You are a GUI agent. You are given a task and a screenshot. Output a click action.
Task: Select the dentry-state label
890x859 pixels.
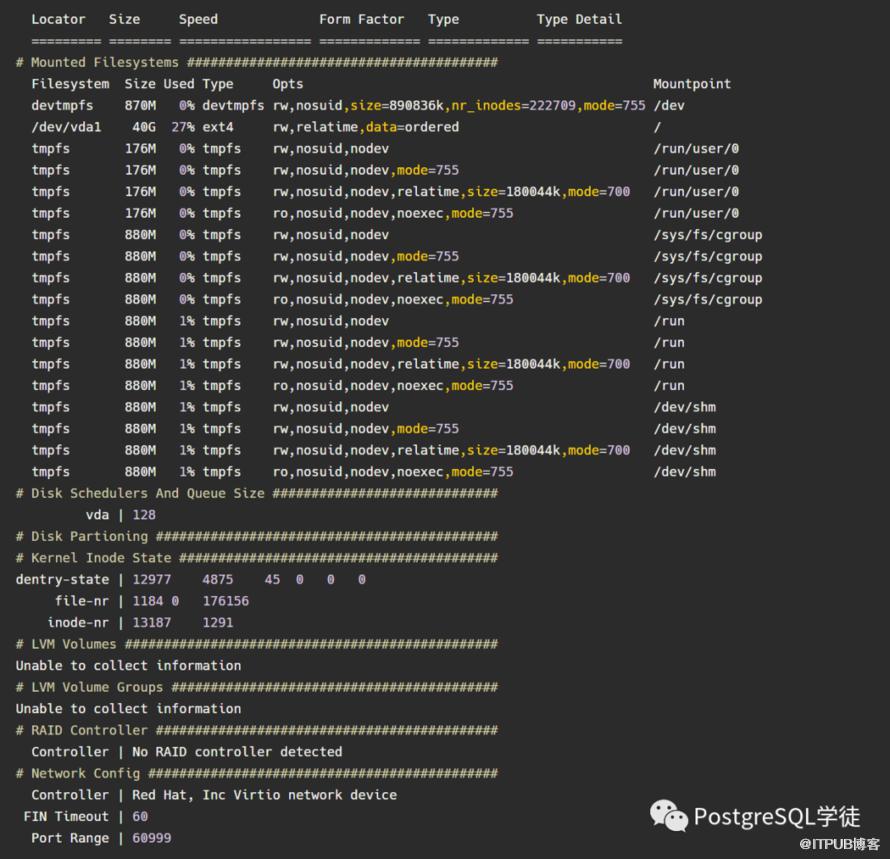click(x=62, y=579)
